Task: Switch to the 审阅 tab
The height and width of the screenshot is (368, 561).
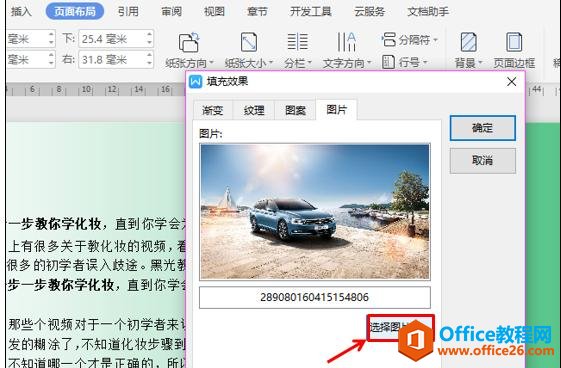Action: (x=171, y=12)
